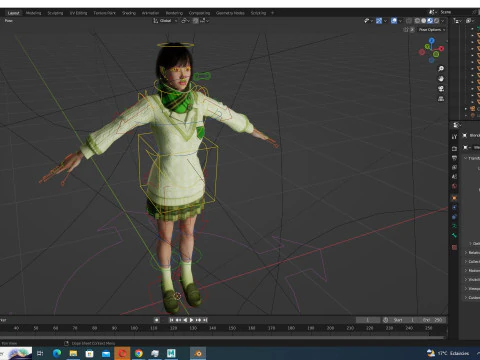The height and width of the screenshot is (360, 480).
Task: Open Google Chrome from the taskbar
Action: click(139, 353)
